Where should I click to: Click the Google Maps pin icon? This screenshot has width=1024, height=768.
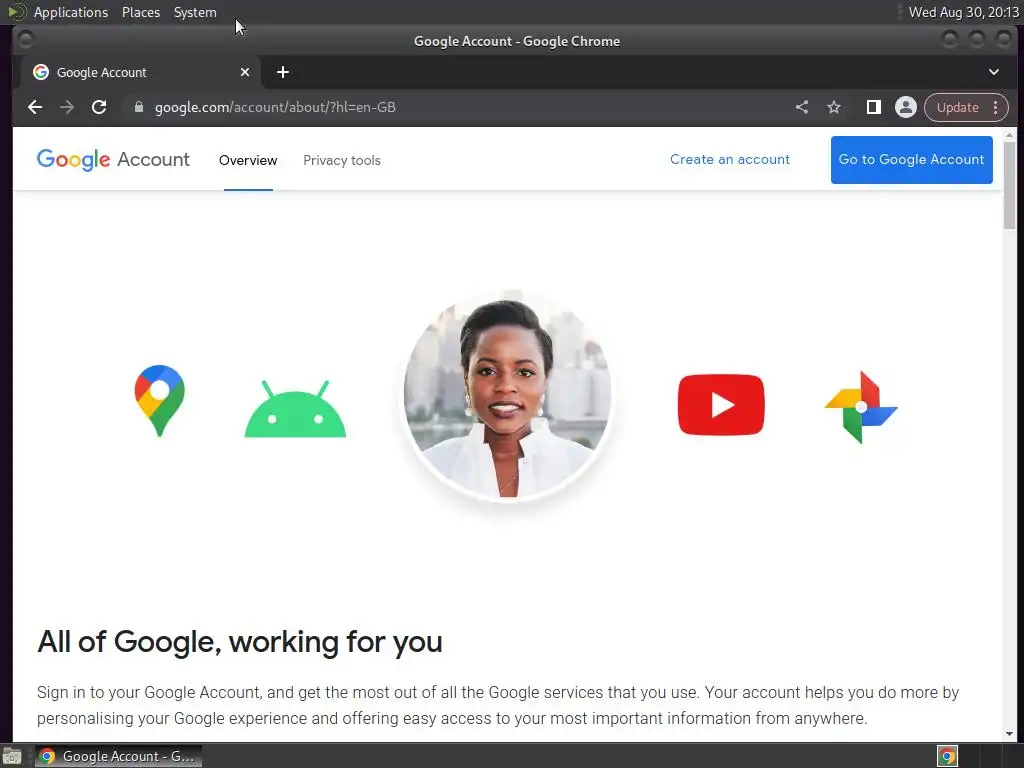[x=159, y=400]
